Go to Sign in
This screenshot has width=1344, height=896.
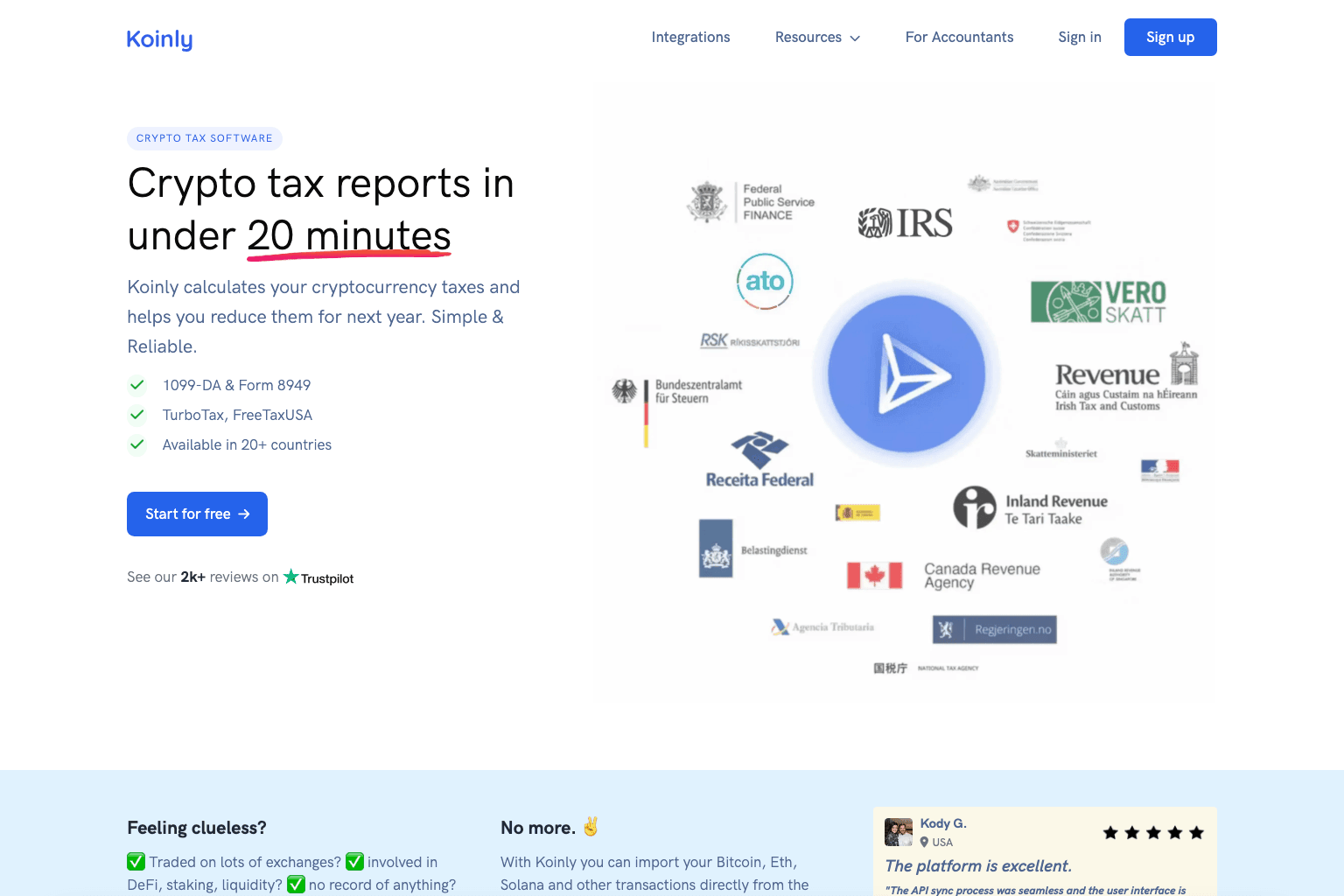pyautogui.click(x=1079, y=37)
